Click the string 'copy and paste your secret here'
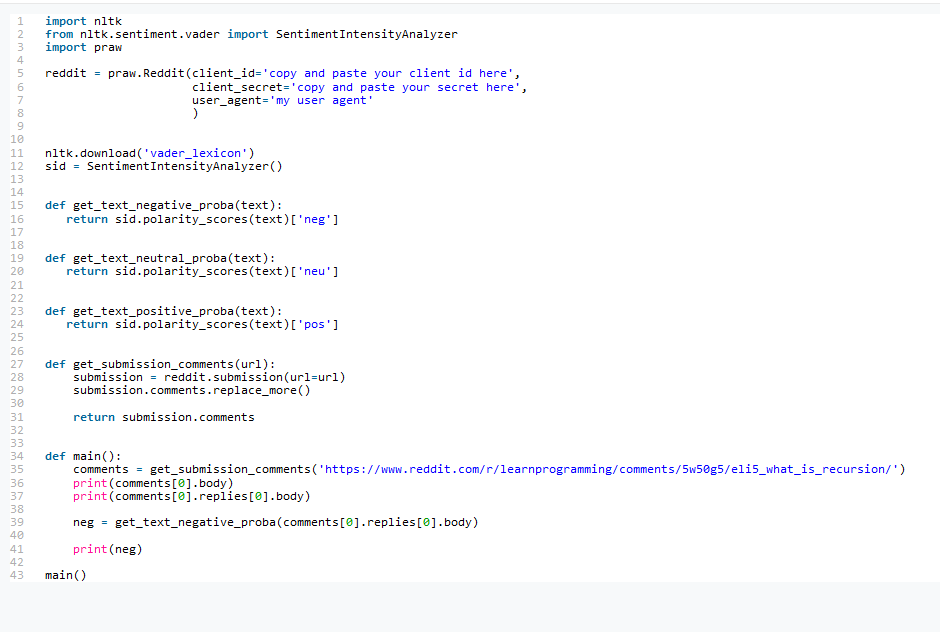The height and width of the screenshot is (632, 940). 406,88
